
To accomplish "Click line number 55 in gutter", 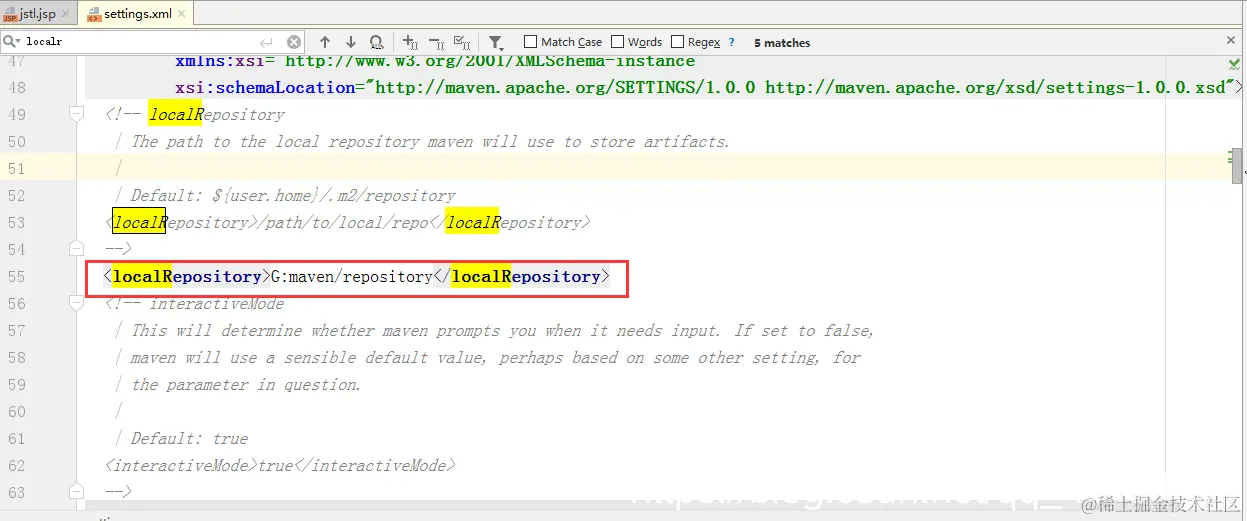I will coord(15,277).
